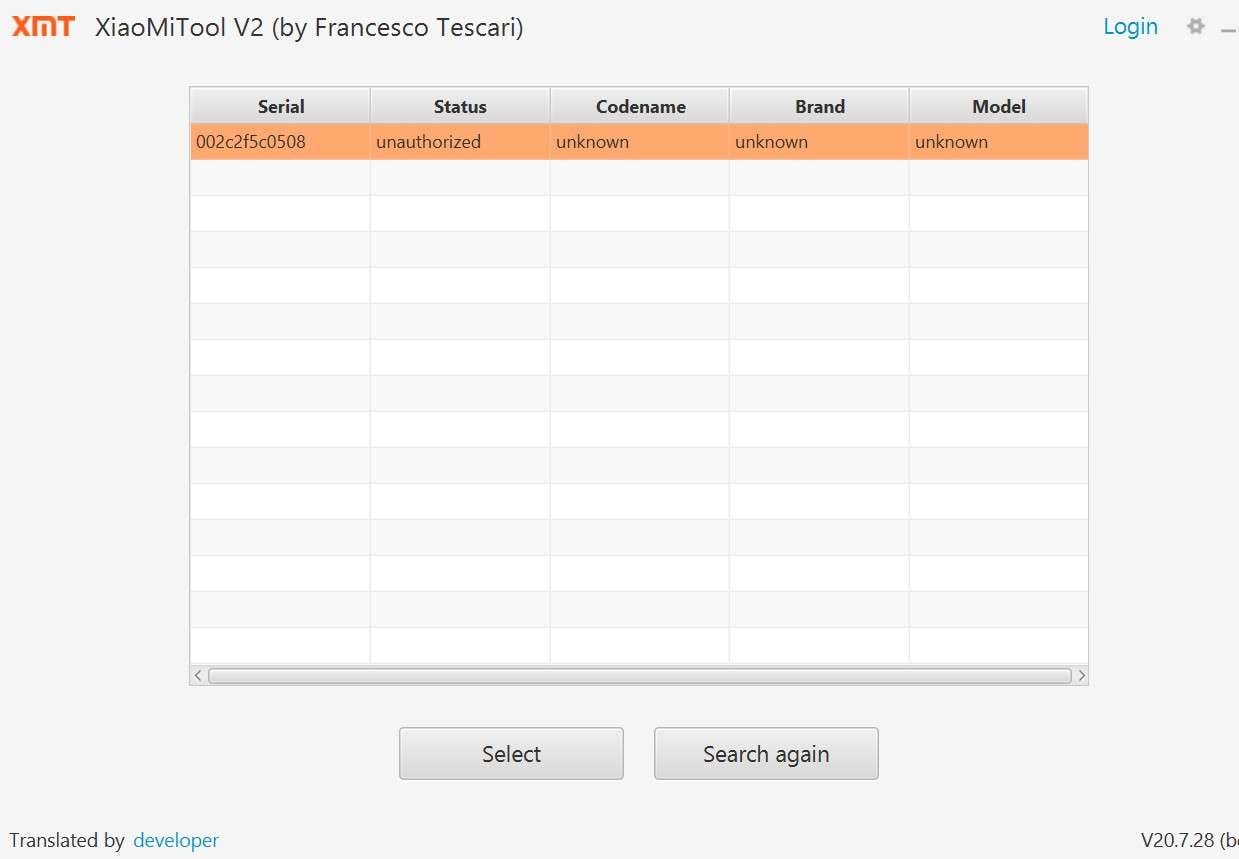
Task: Click the left arrow of the scrollbar
Action: [x=197, y=675]
